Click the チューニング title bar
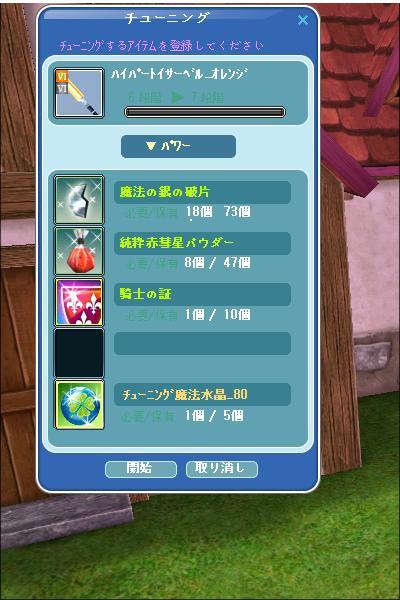The width and height of the screenshot is (400, 600). click(167, 17)
